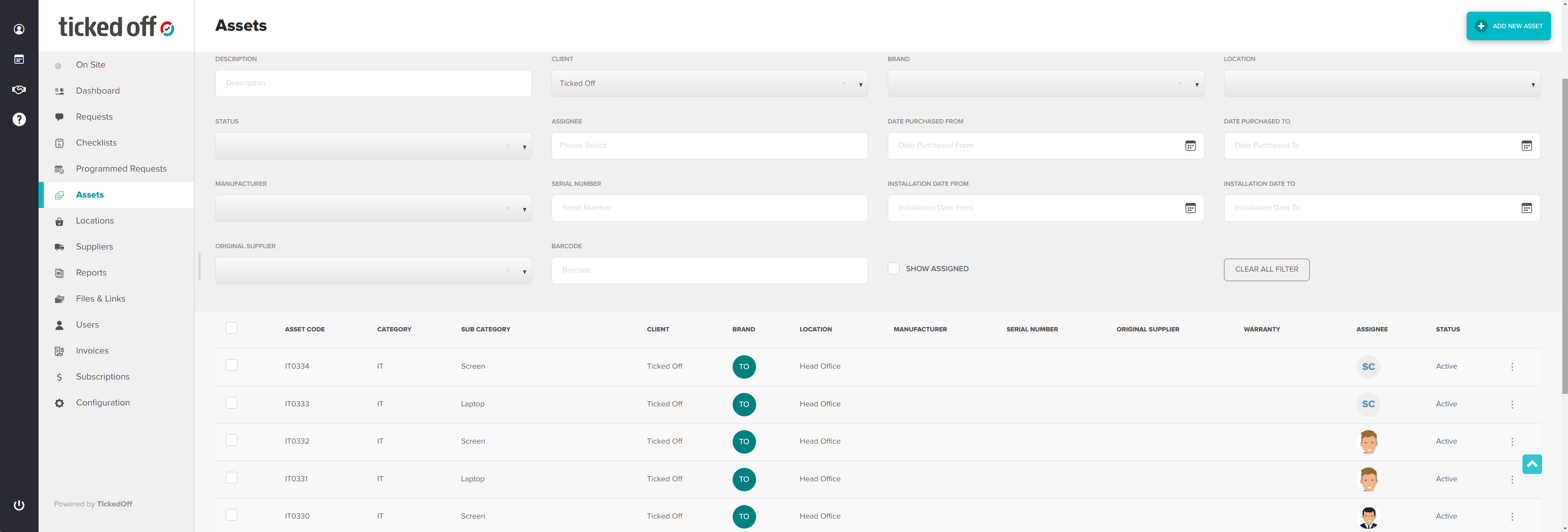Expand the Client dropdown showing Ticked Off
The height and width of the screenshot is (532, 1568).
tap(860, 84)
